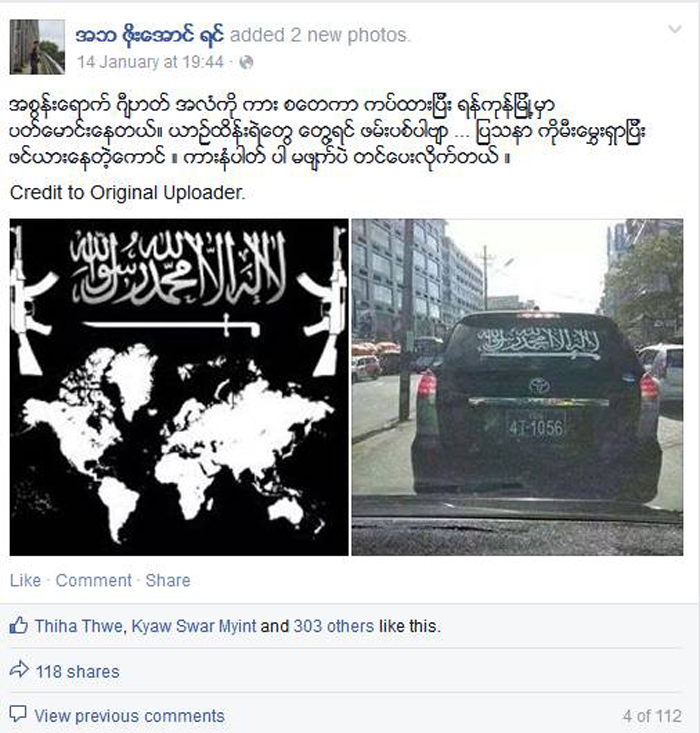The width and height of the screenshot is (700, 733).
Task: Click Comment under the photos
Action: click(x=94, y=580)
